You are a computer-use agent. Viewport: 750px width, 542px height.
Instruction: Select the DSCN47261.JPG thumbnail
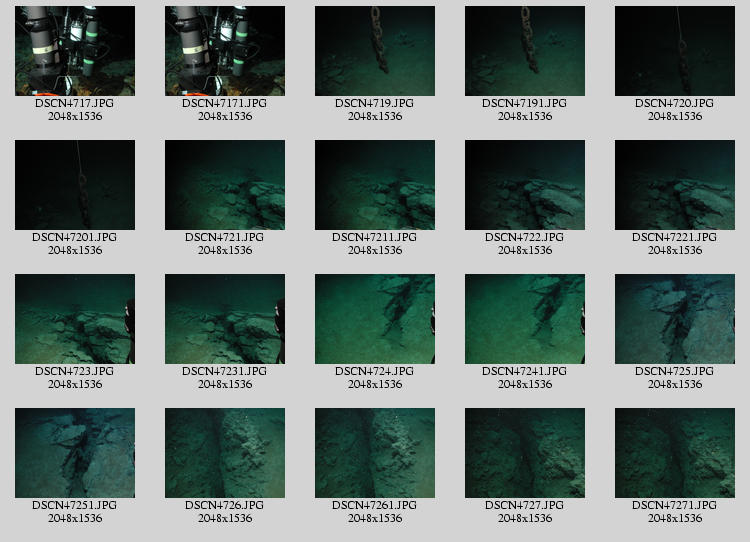(x=375, y=453)
